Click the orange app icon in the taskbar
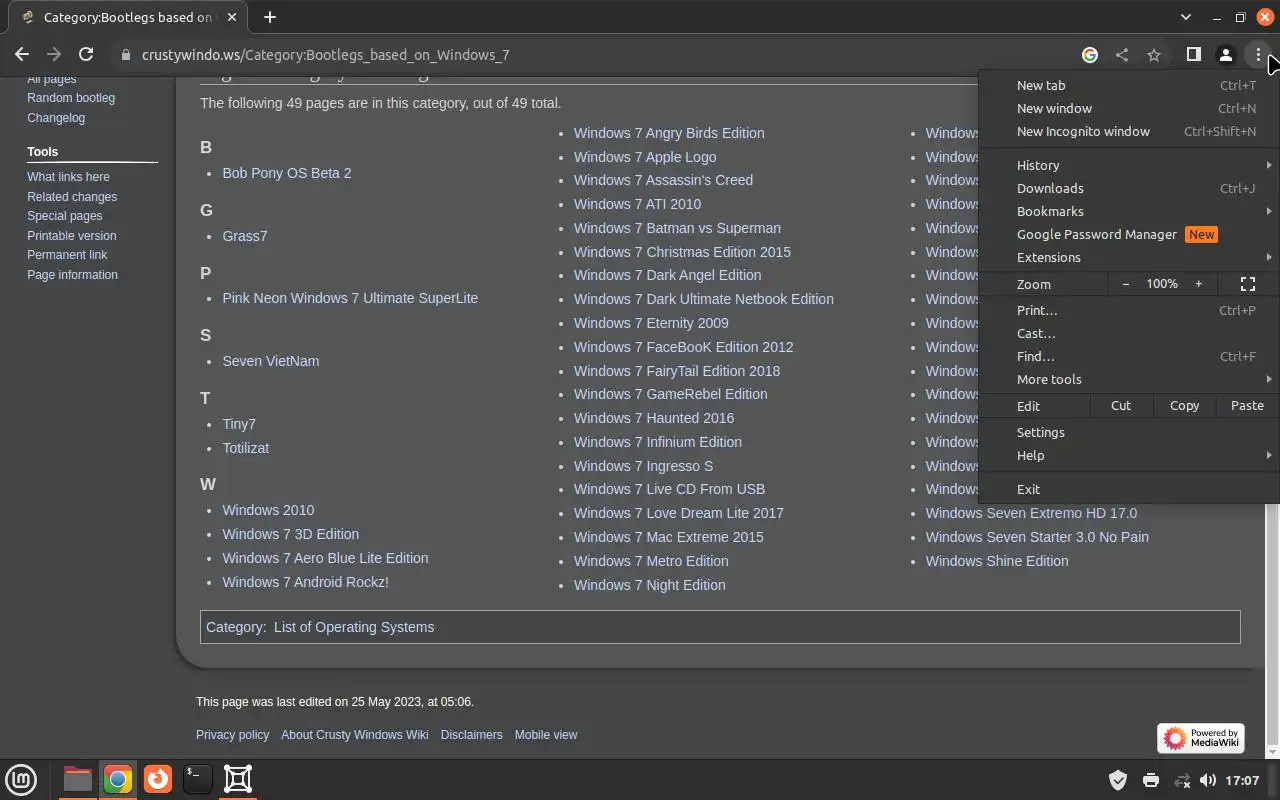The height and width of the screenshot is (800, 1280). click(x=157, y=779)
